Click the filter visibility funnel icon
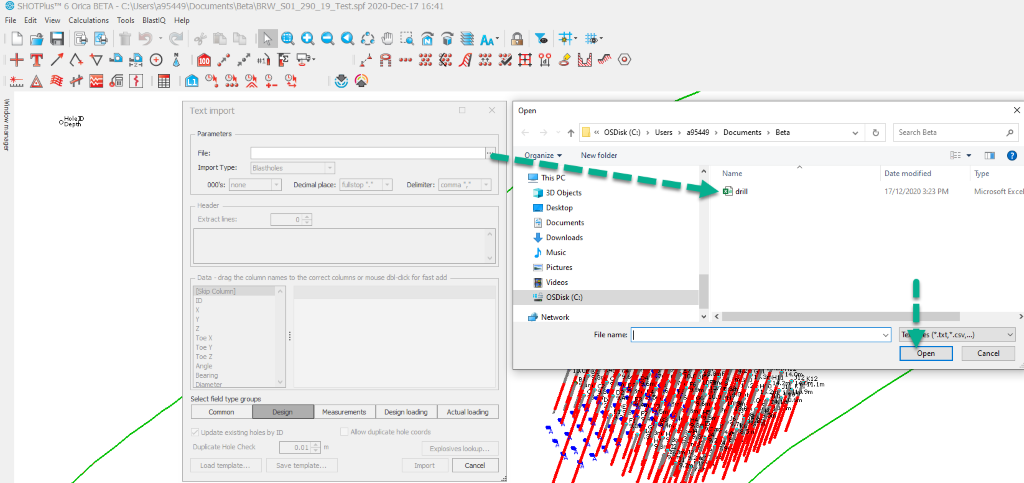 pos(541,39)
